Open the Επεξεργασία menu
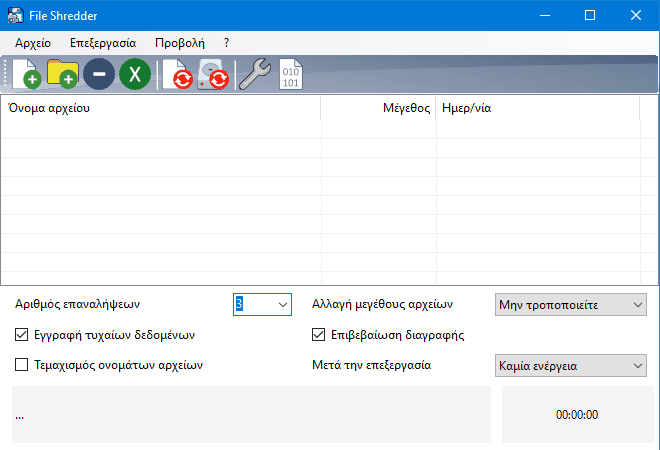This screenshot has width=660, height=450. tap(103, 43)
